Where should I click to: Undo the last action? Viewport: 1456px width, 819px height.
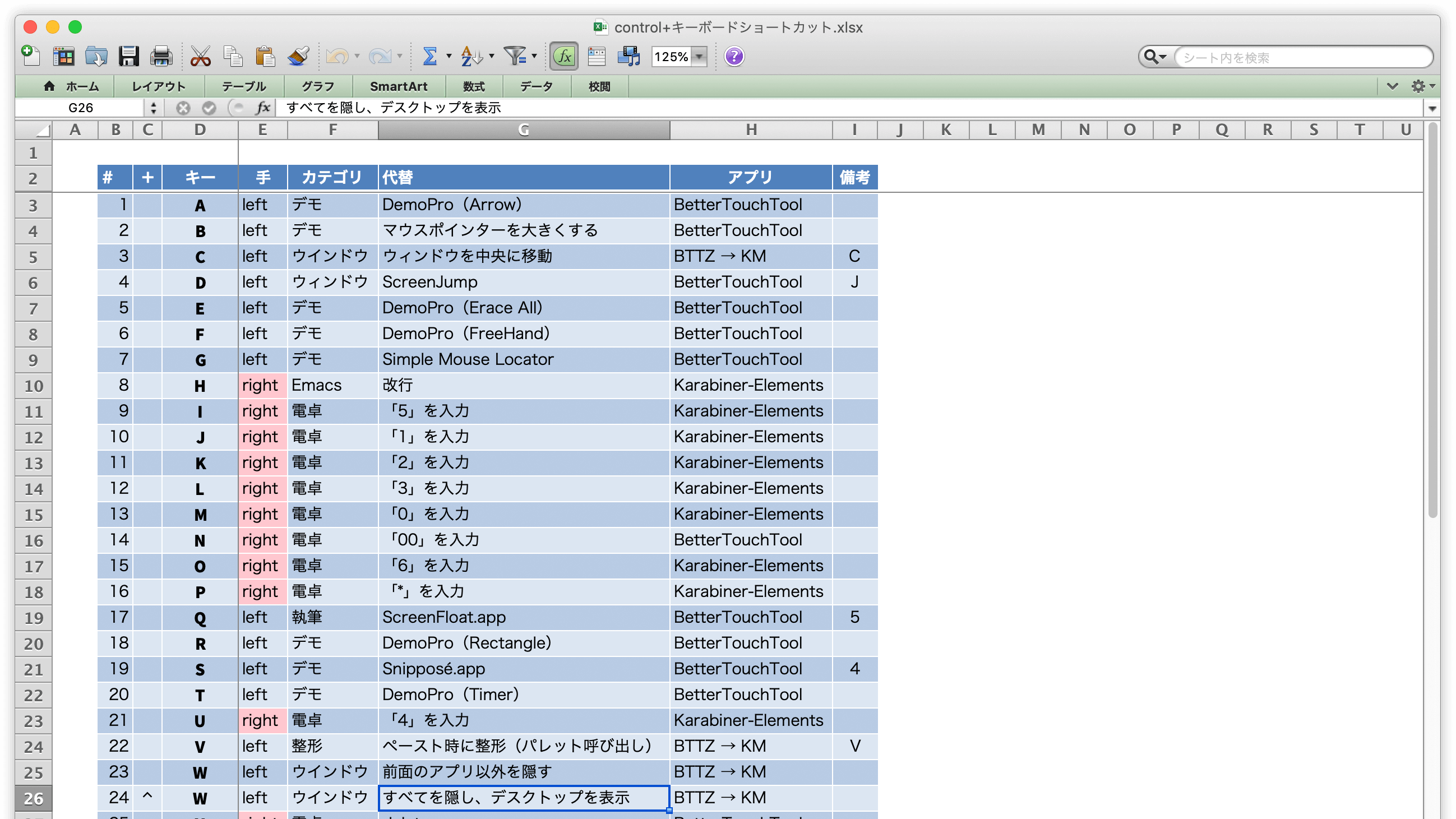pos(338,56)
